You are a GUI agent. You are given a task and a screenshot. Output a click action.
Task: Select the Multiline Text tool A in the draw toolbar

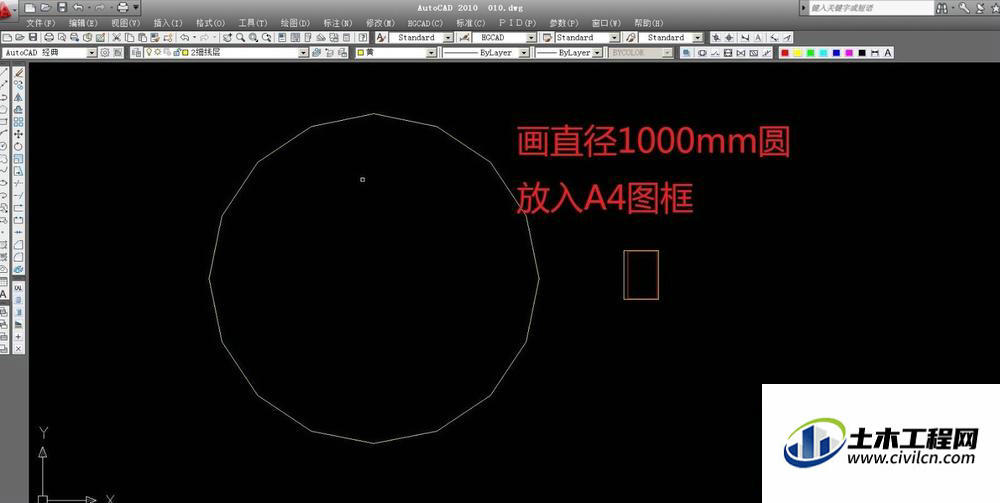coord(3,295)
